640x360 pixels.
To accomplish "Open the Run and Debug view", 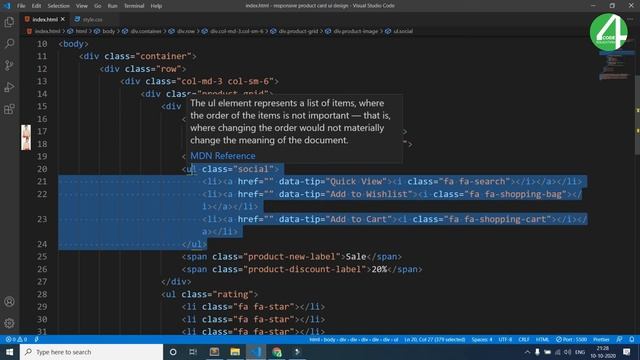I will pos(9,87).
